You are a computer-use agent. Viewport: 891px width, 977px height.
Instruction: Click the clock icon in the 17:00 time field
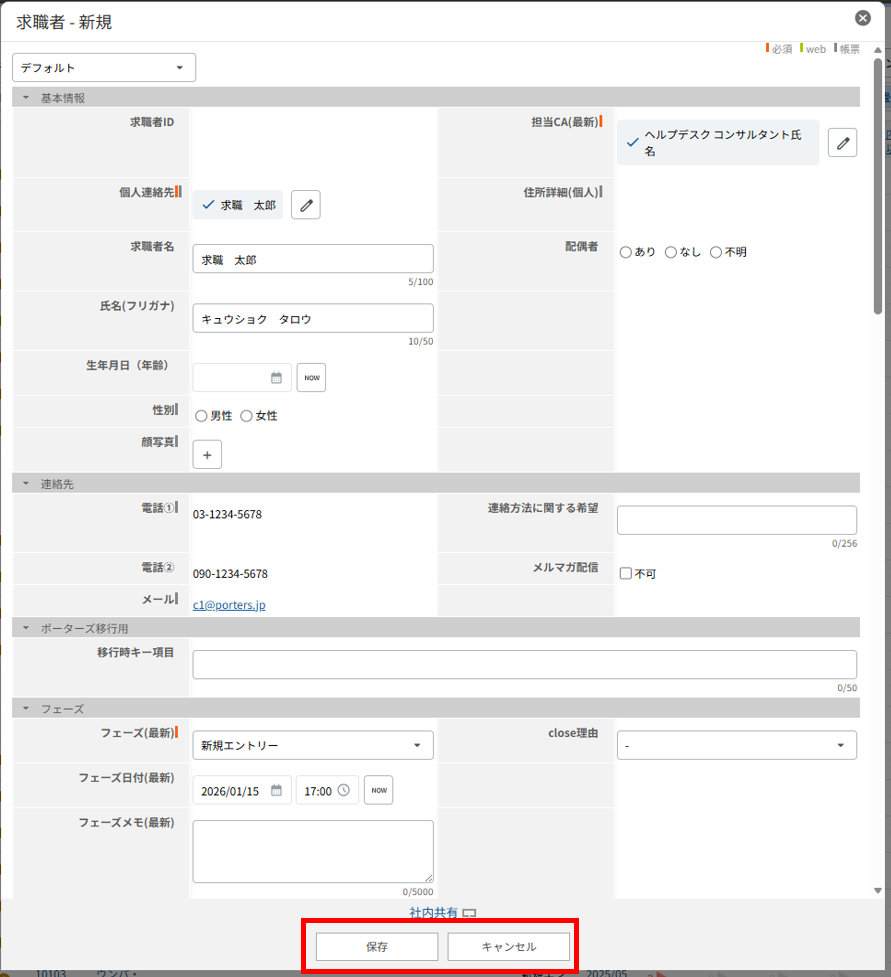click(x=344, y=790)
